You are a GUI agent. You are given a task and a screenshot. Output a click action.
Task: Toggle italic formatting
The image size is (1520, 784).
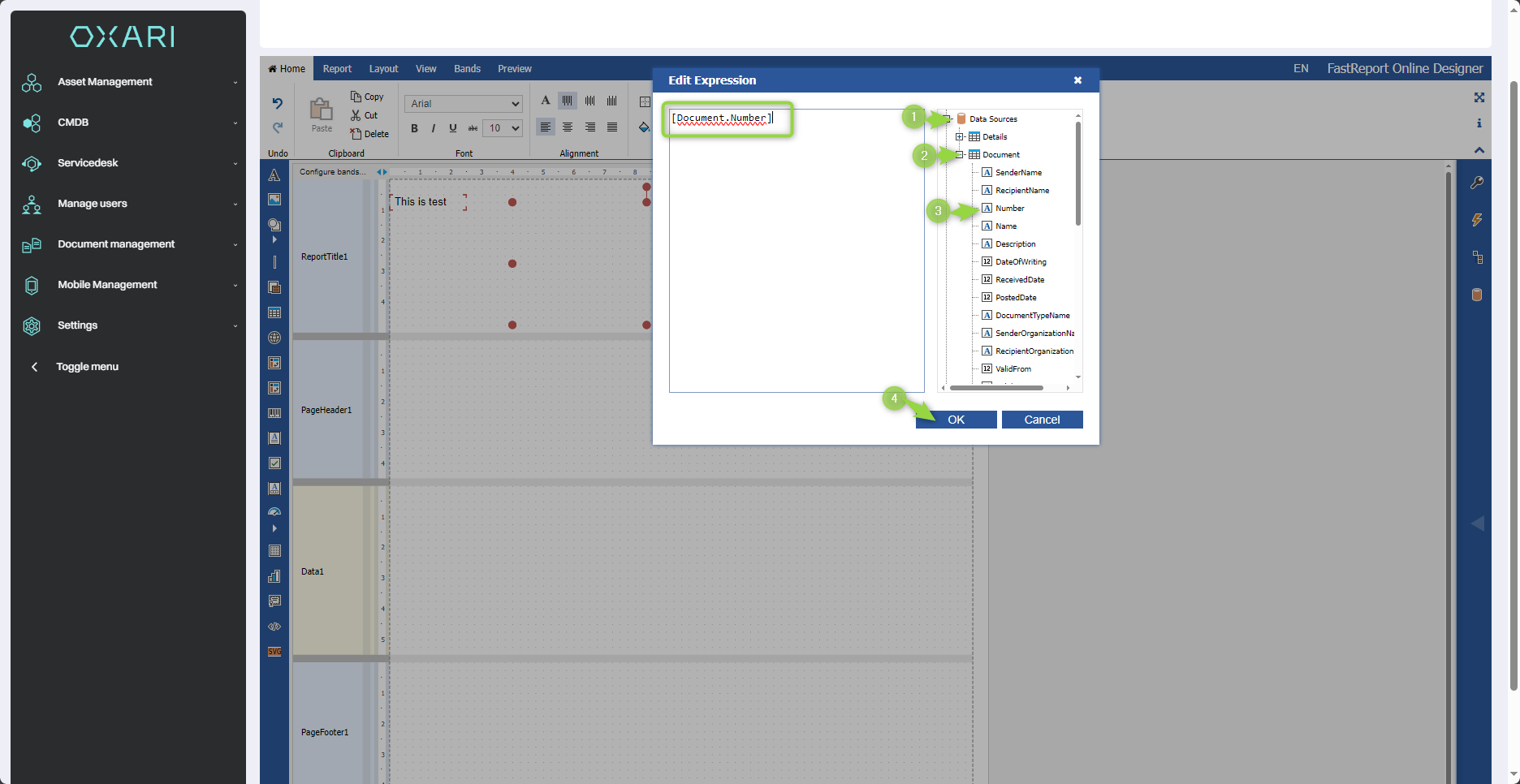click(x=434, y=128)
